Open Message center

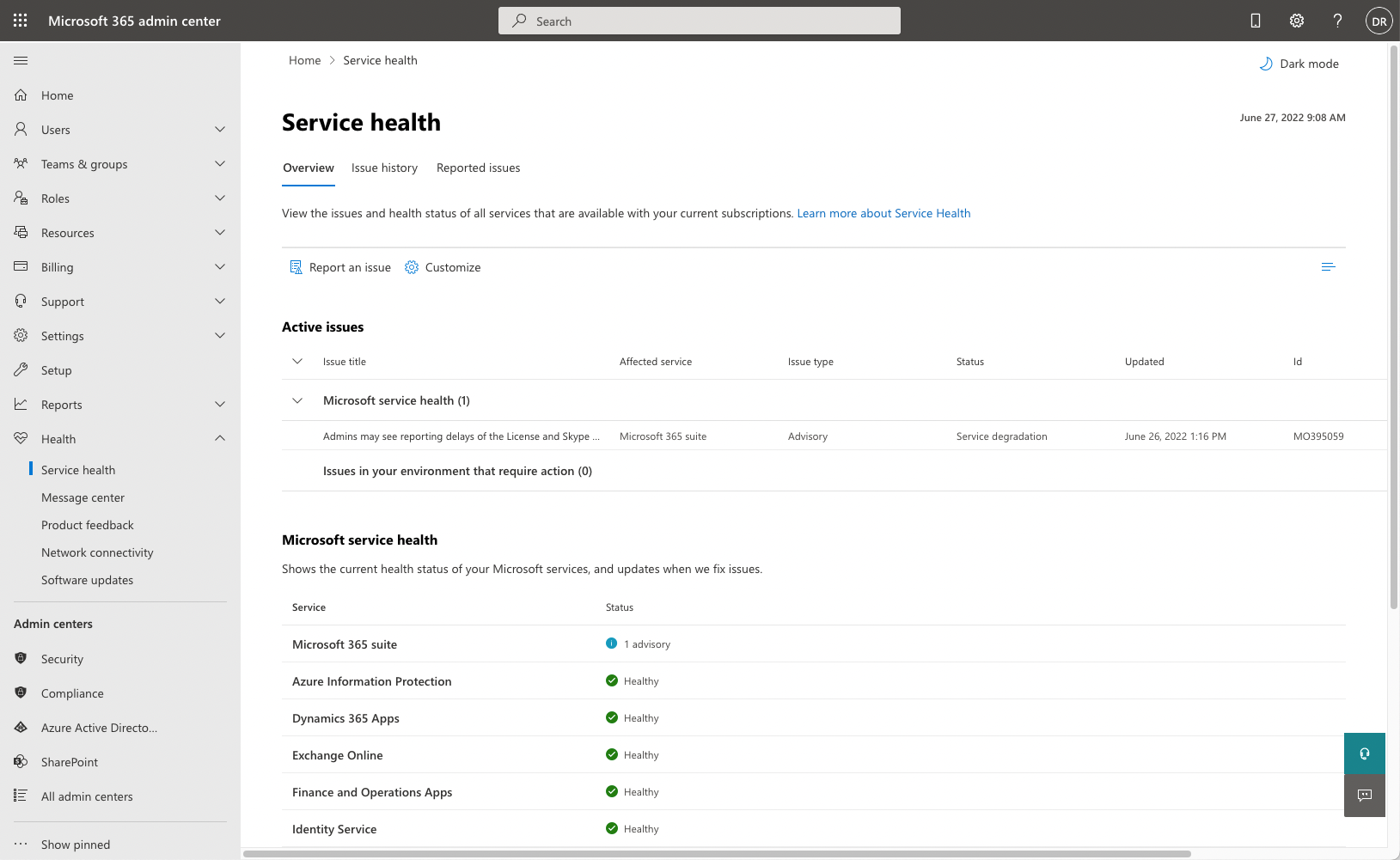[x=83, y=497]
